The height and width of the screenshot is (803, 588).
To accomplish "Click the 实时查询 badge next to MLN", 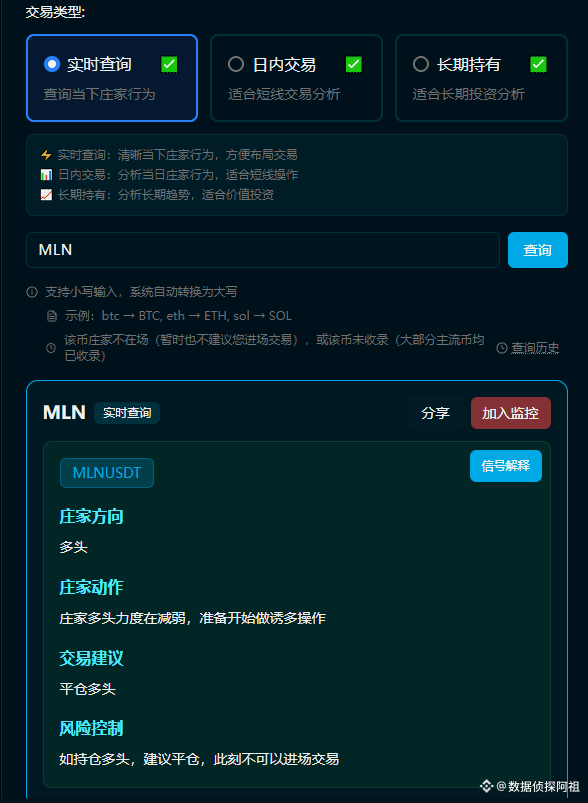I will [x=127, y=413].
